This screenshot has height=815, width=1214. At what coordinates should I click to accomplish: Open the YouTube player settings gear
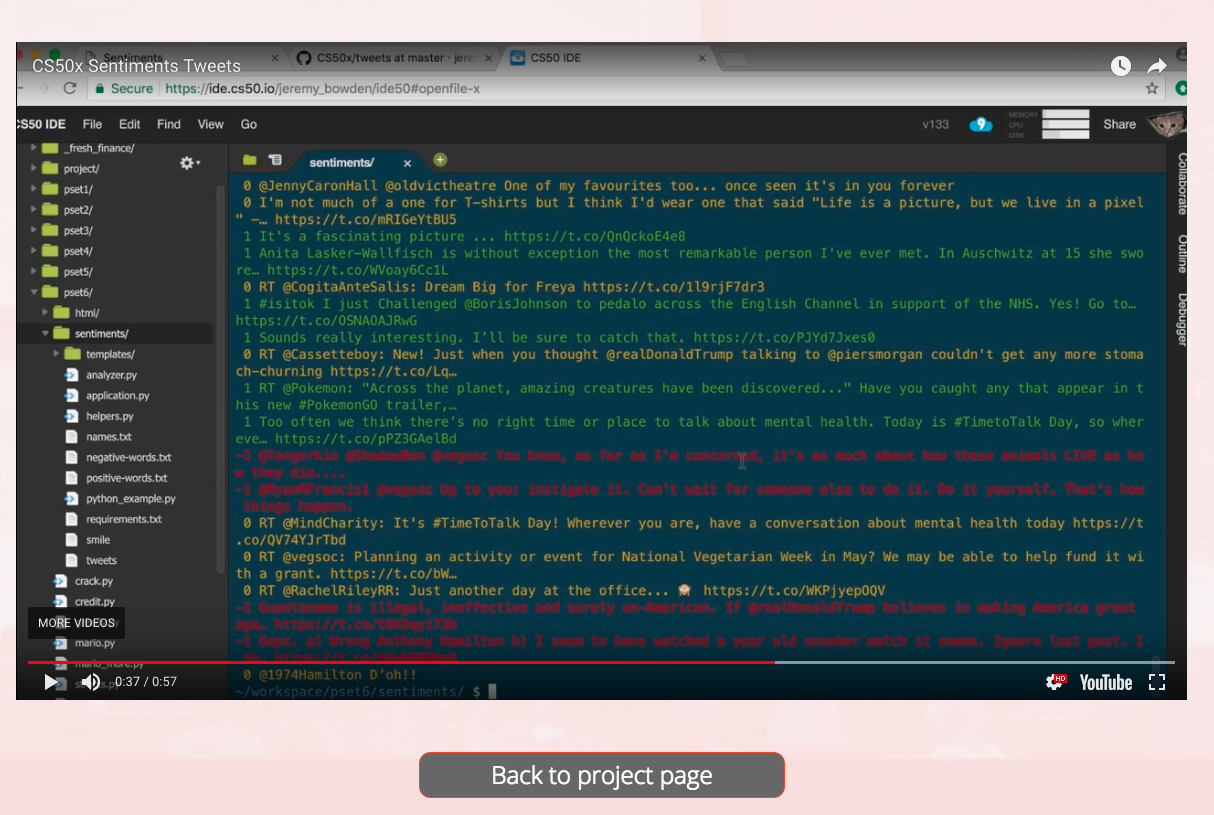(1054, 682)
